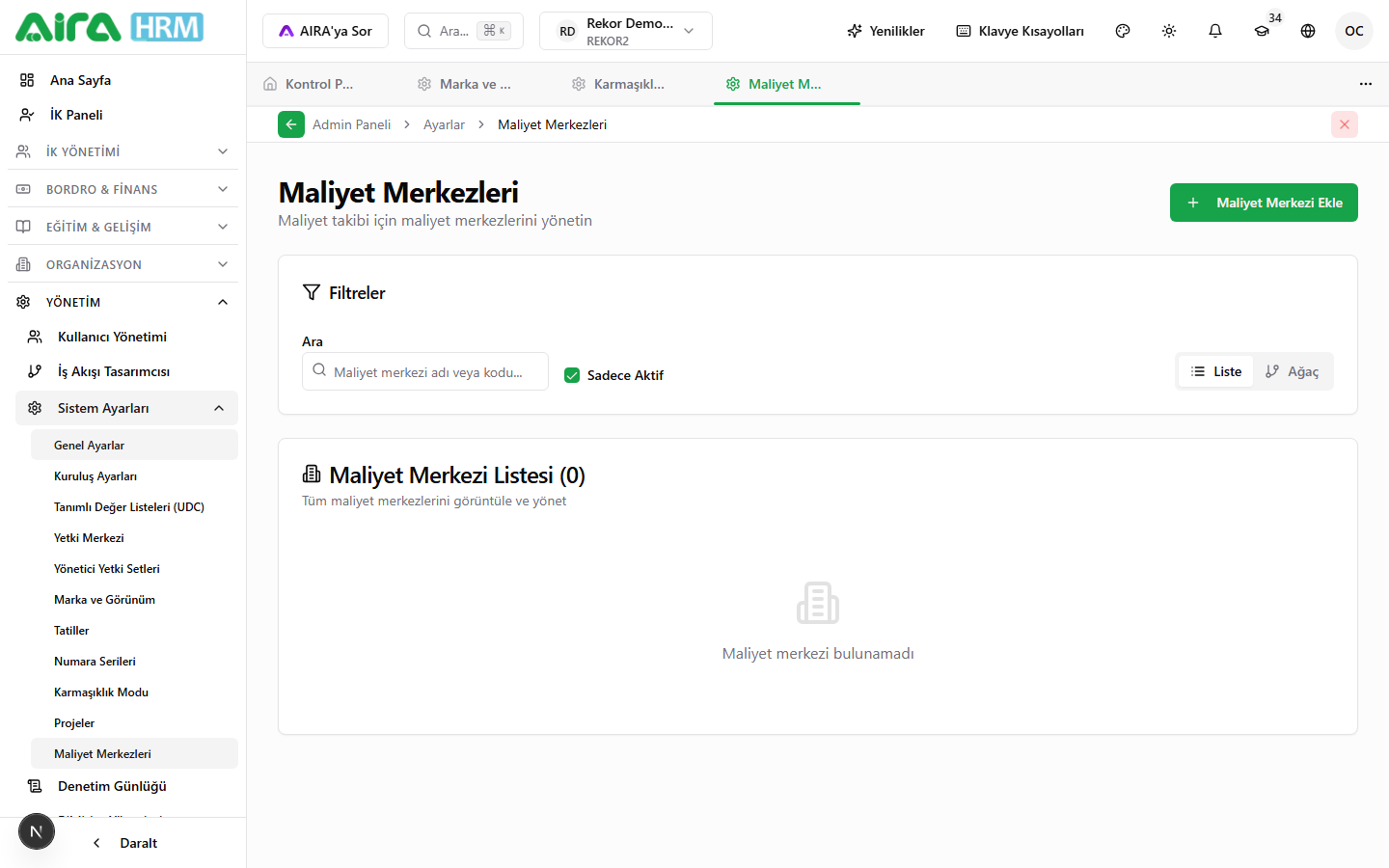Open İK Paneli in sidebar
The image size is (1389, 868).
click(x=123, y=115)
